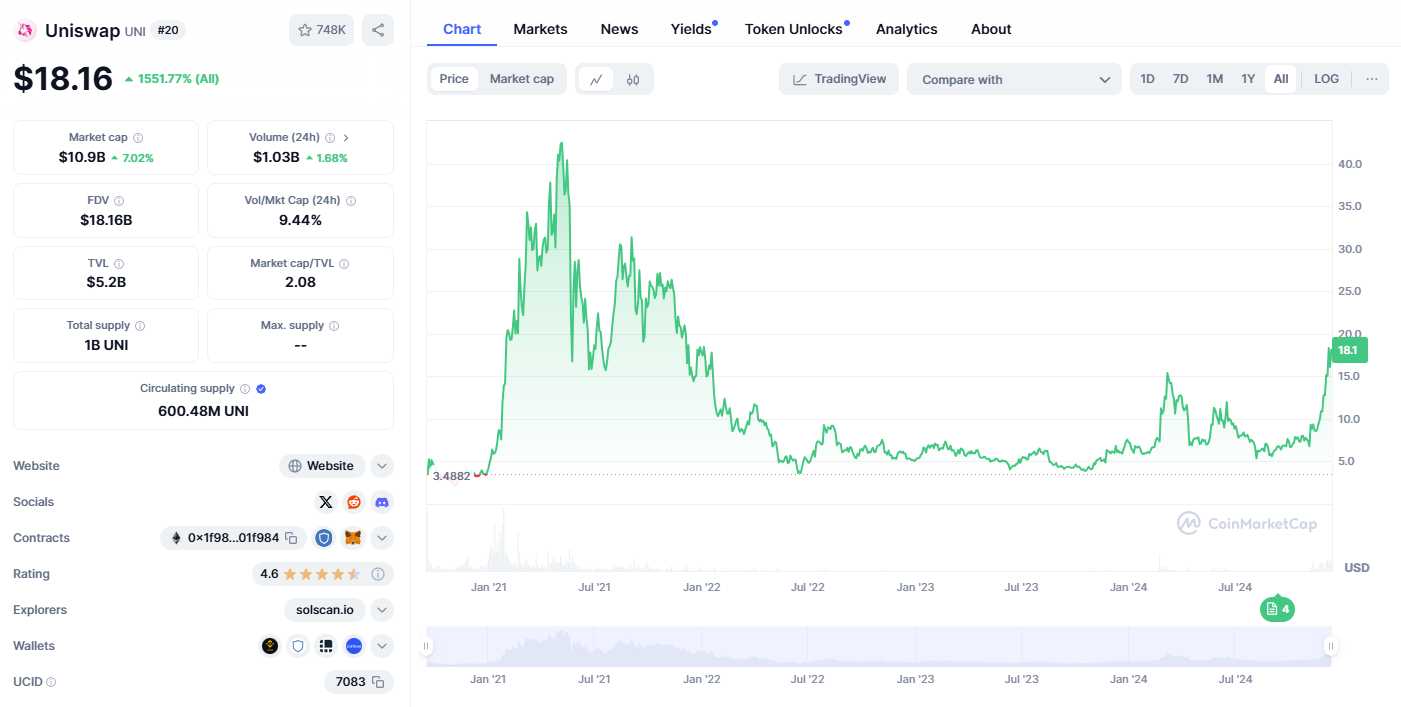Click TVL info icon
The height and width of the screenshot is (707, 1401).
pos(119,264)
